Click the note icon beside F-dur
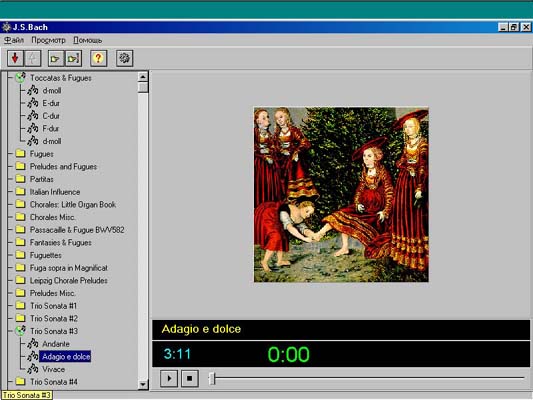The image size is (533, 400). coord(33,128)
